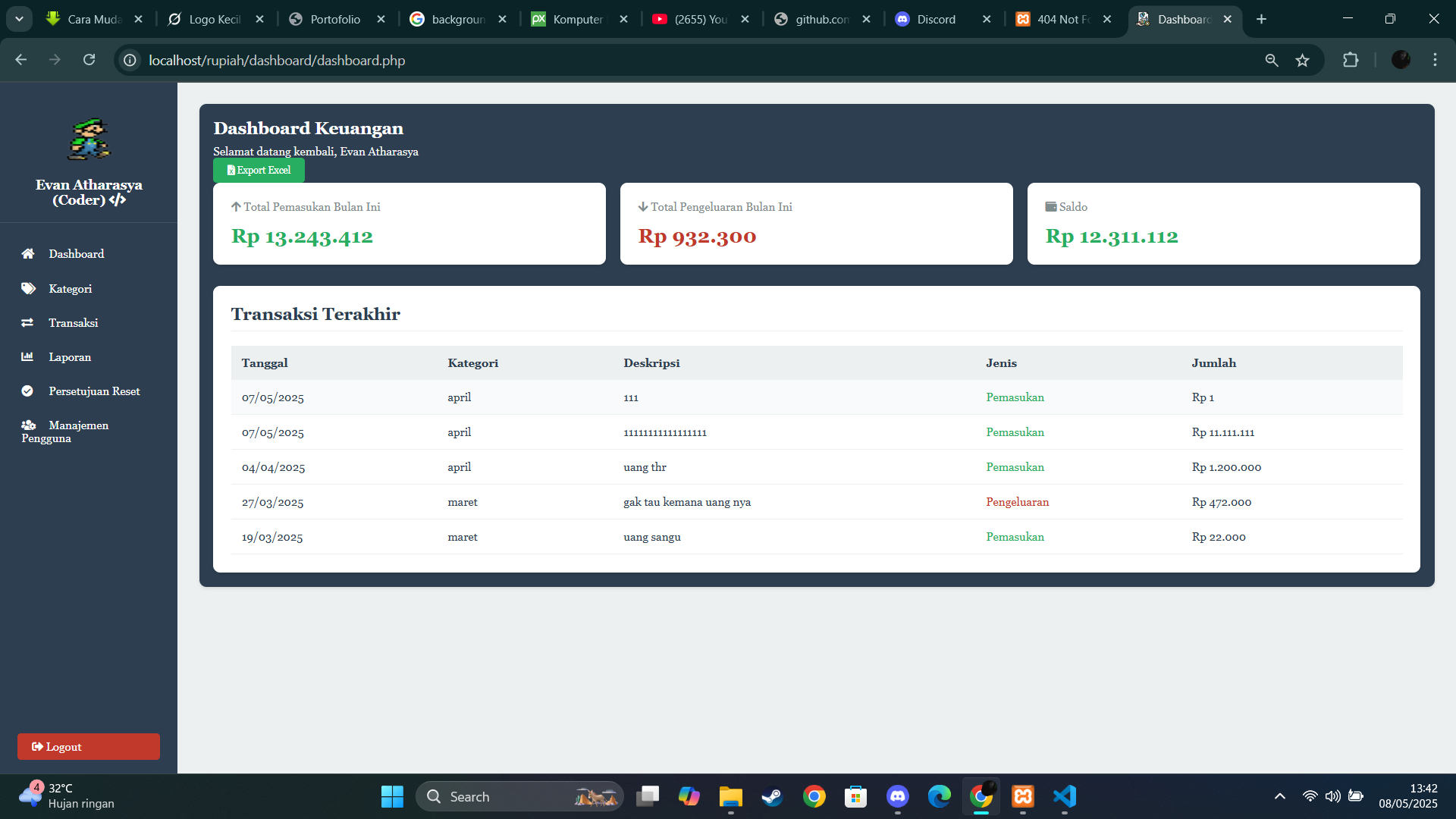Click the exchange arrows icon beside Transaksi
The image size is (1456, 819).
pyautogui.click(x=27, y=323)
